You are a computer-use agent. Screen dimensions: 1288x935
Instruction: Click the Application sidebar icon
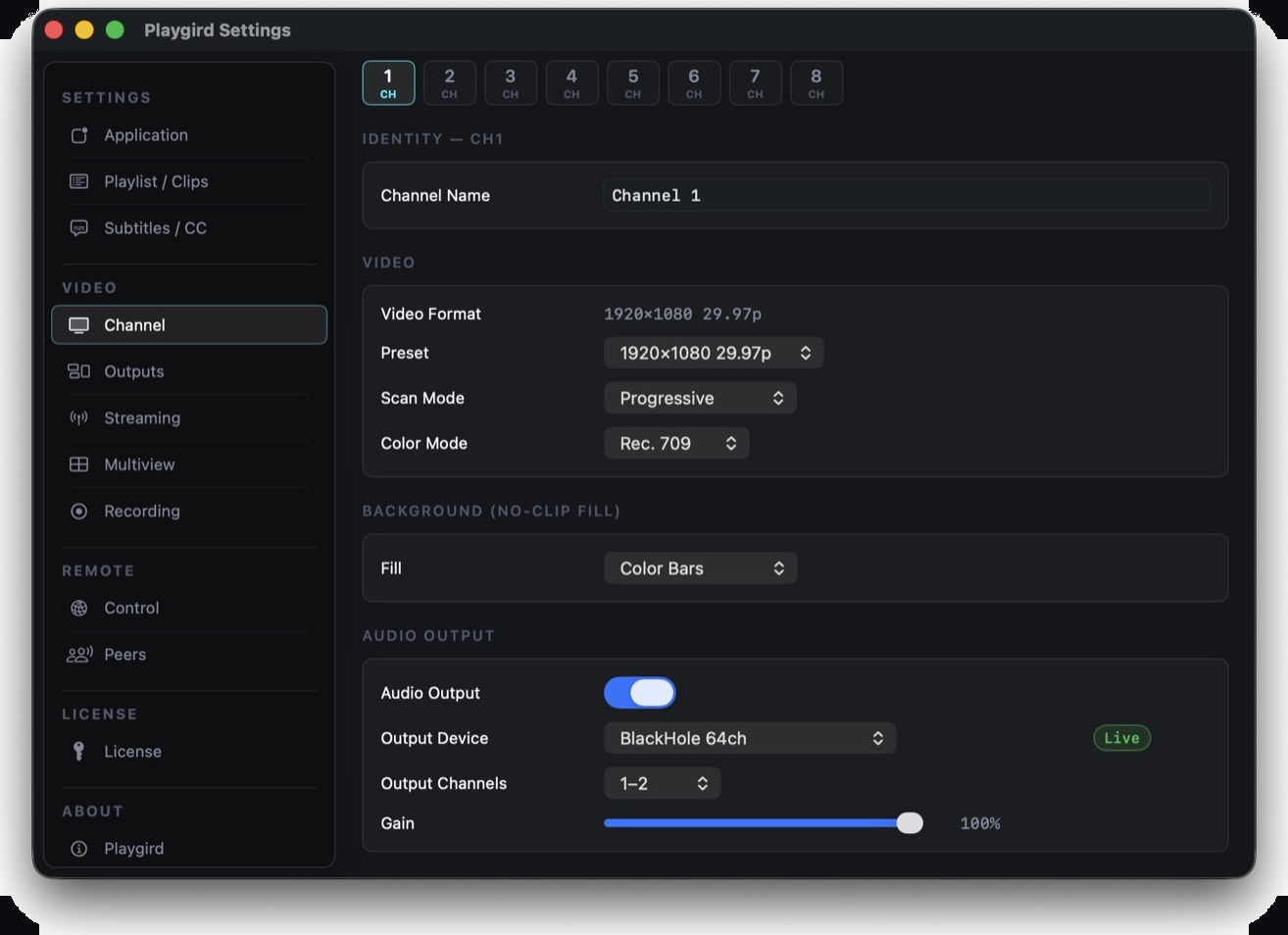click(x=79, y=135)
